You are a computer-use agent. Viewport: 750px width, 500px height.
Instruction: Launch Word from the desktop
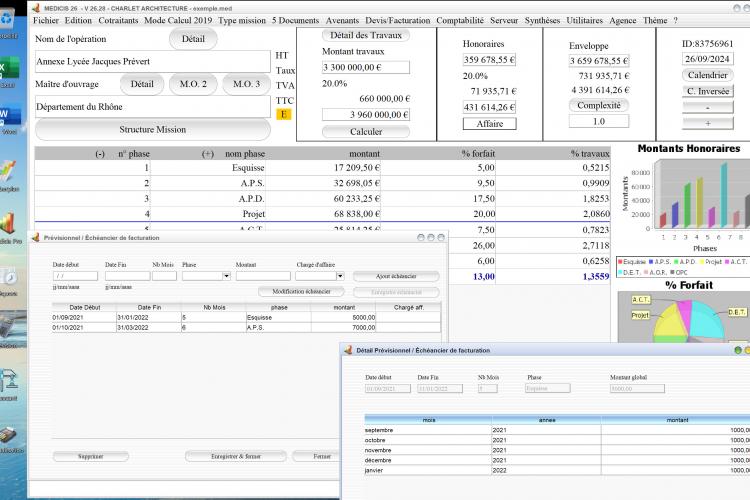click(x=9, y=119)
